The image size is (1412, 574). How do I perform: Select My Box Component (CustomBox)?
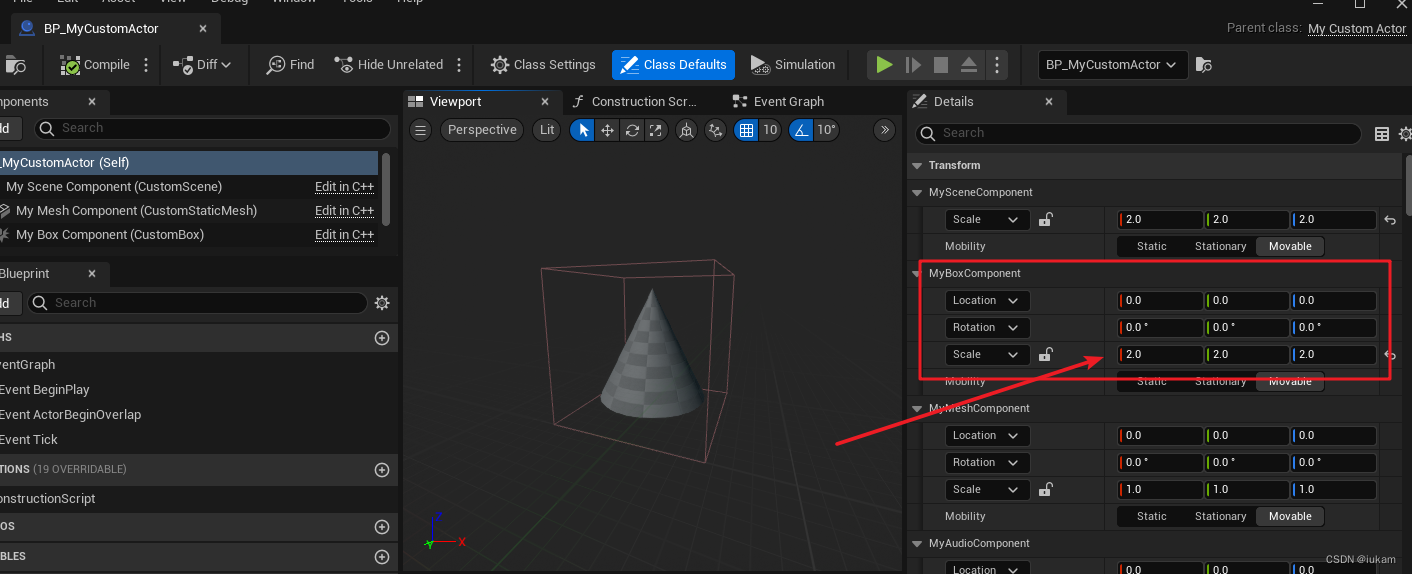tap(110, 235)
